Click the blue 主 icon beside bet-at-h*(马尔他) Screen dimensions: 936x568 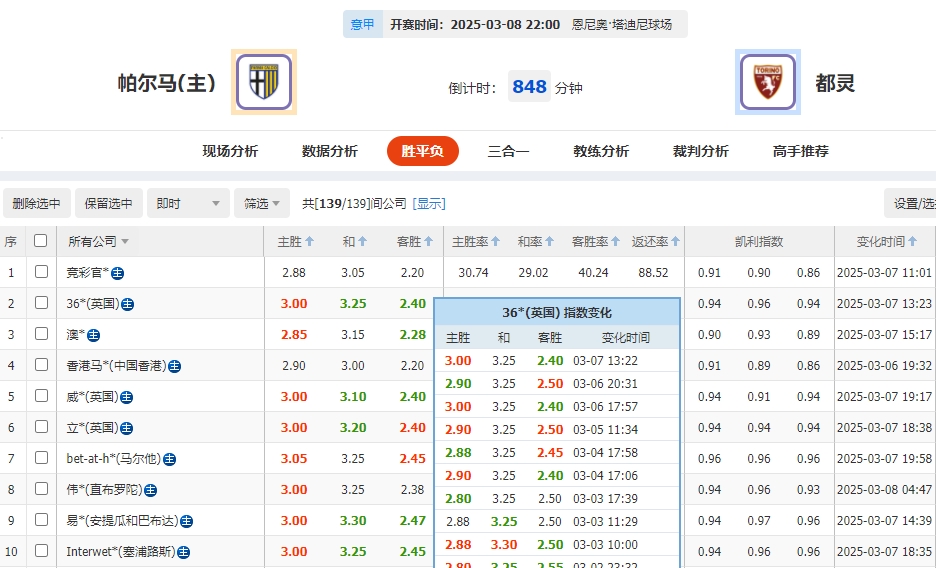pyautogui.click(x=169, y=459)
